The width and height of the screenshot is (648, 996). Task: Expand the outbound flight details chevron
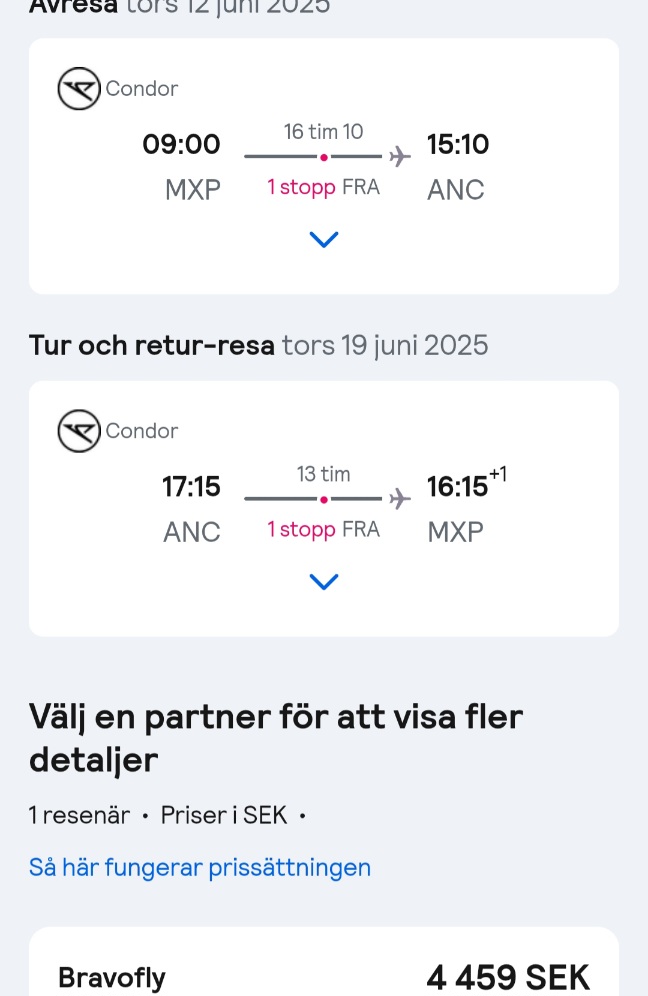click(324, 239)
